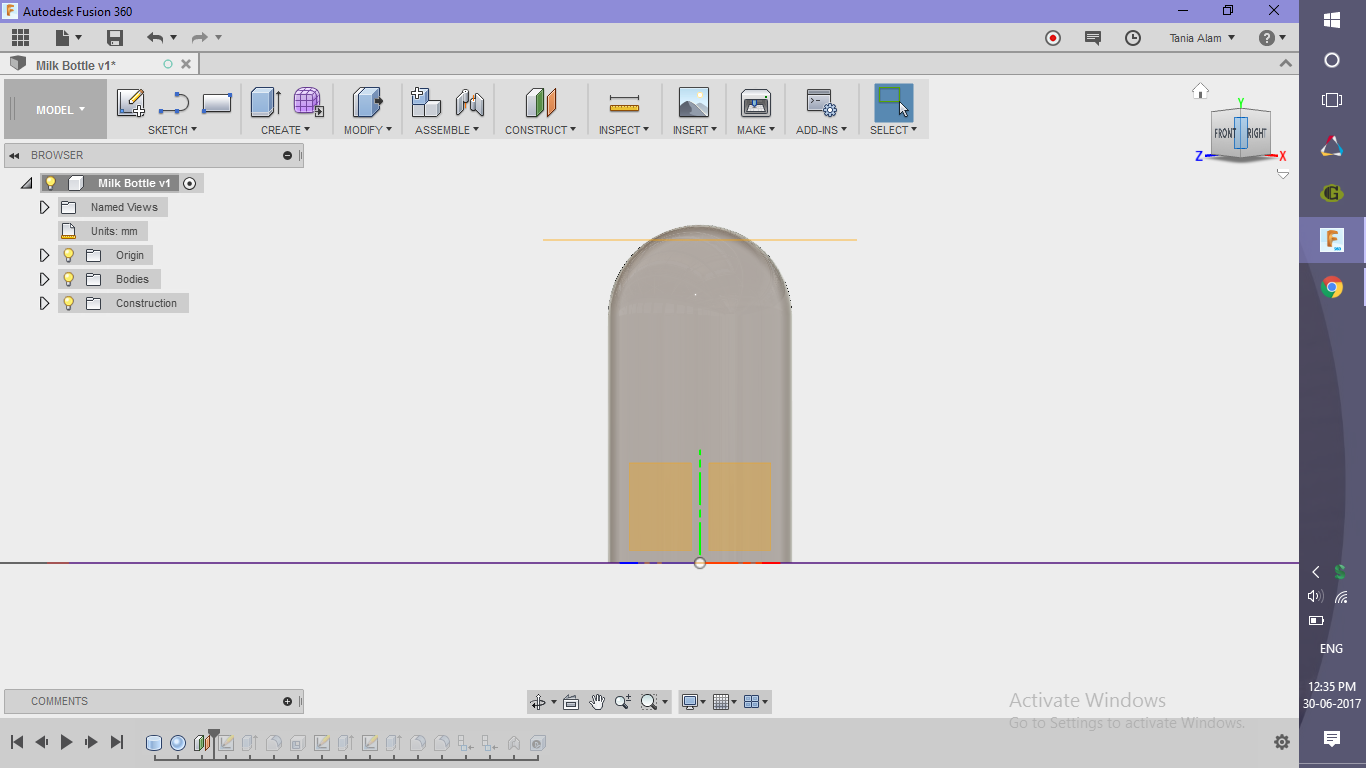Image resolution: width=1366 pixels, height=768 pixels.
Task: Open Display Settings monitor dropdown
Action: coord(693,702)
